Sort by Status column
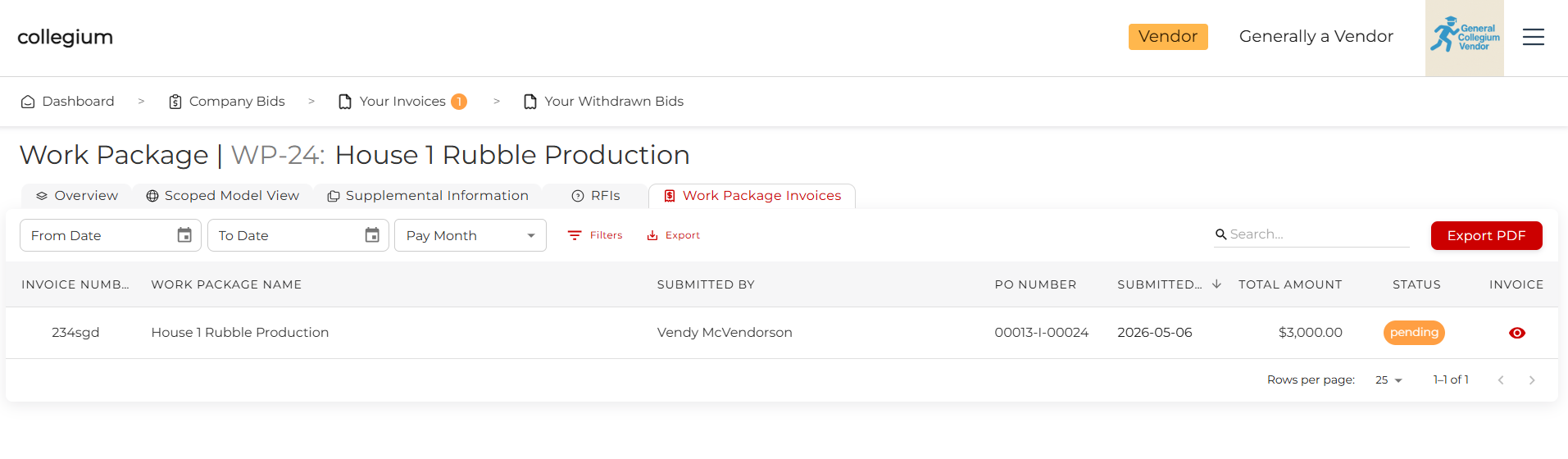Viewport: 1568px width, 459px height. coord(1416,284)
